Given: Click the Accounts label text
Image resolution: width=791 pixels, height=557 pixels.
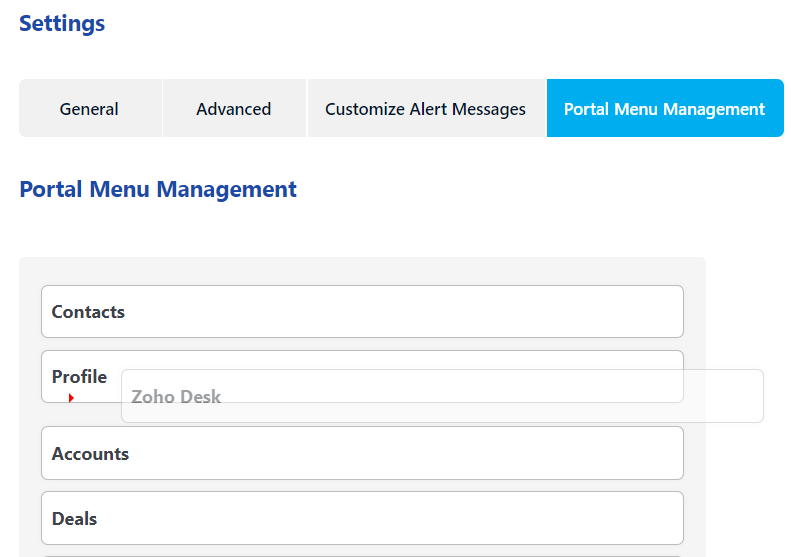Looking at the screenshot, I should pos(90,454).
